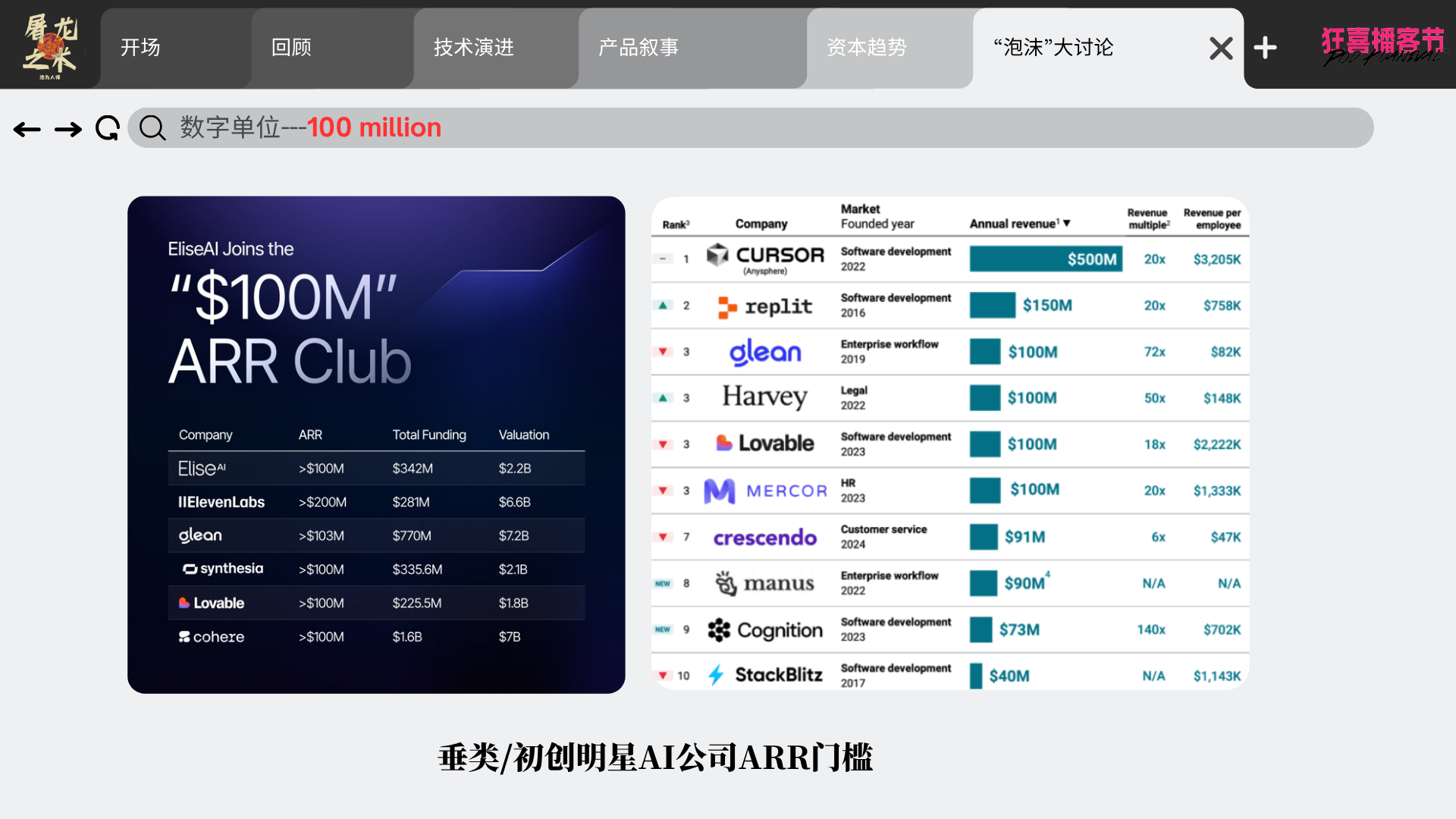The width and height of the screenshot is (1456, 819).
Task: Close the "泡沫"大讨论 tab
Action: 1221,49
